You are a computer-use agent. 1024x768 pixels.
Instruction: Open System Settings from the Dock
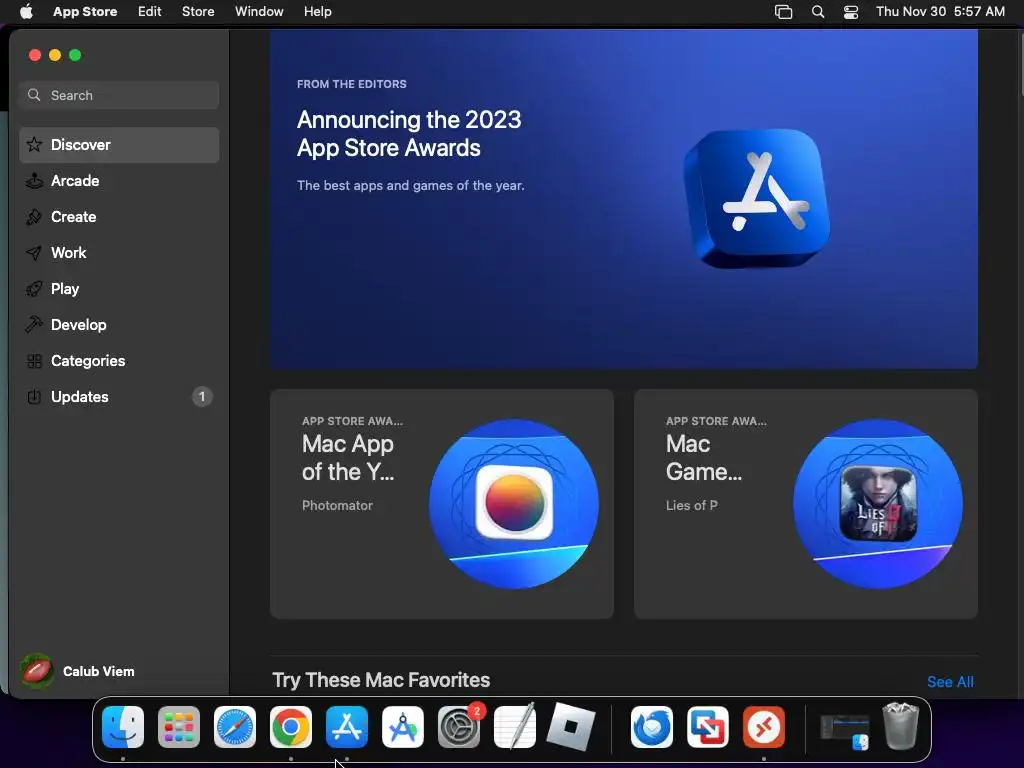coord(459,726)
